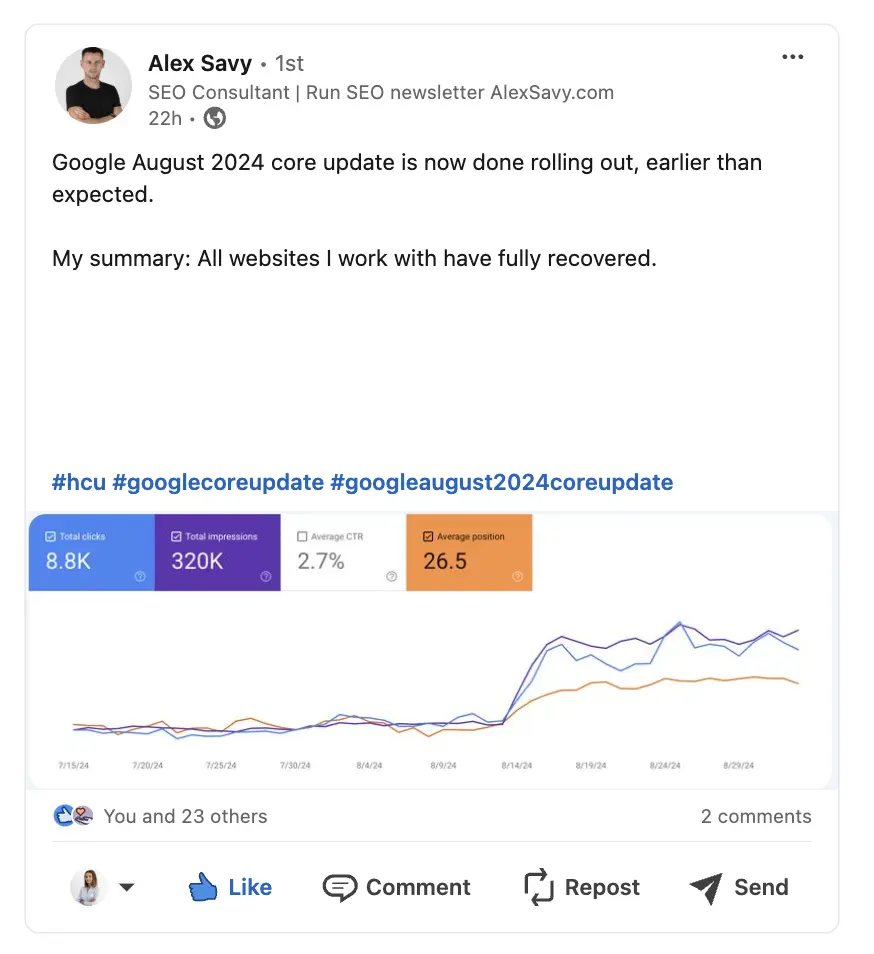The image size is (874, 954).
Task: Expand the chevron beside your profile avatar
Action: pyautogui.click(x=127, y=887)
